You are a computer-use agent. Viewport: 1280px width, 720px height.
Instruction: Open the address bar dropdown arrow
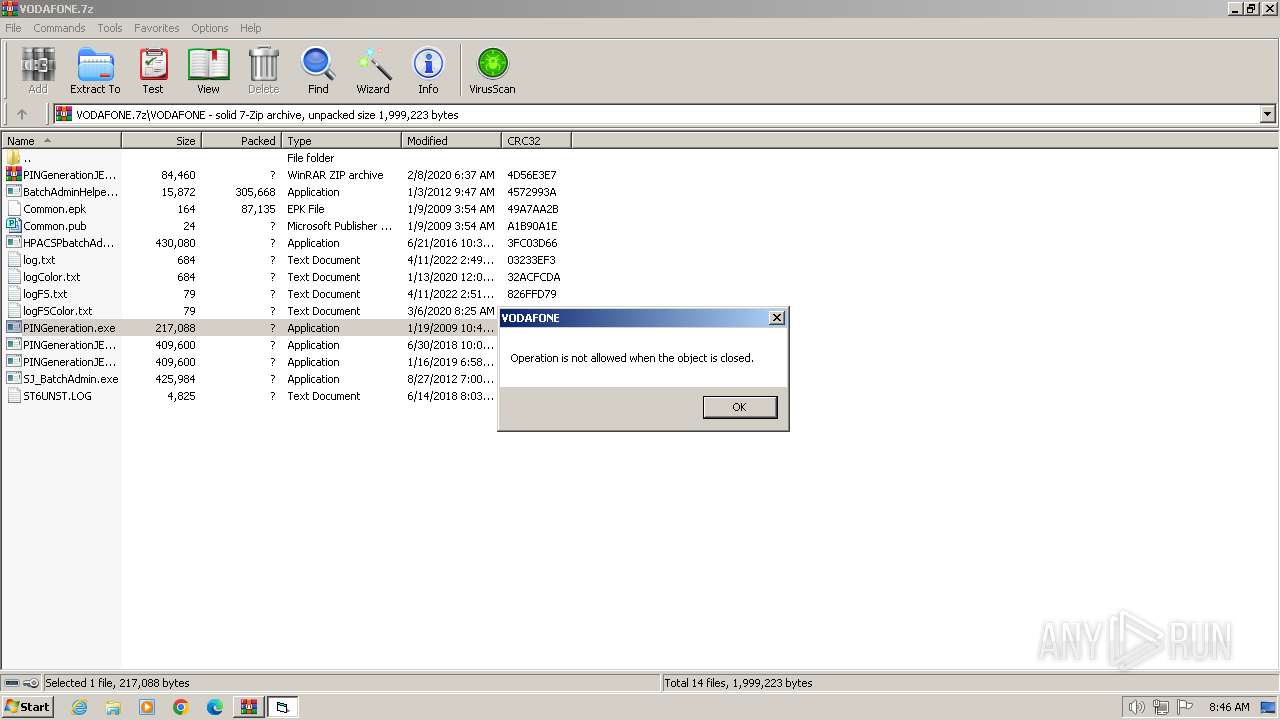1268,114
